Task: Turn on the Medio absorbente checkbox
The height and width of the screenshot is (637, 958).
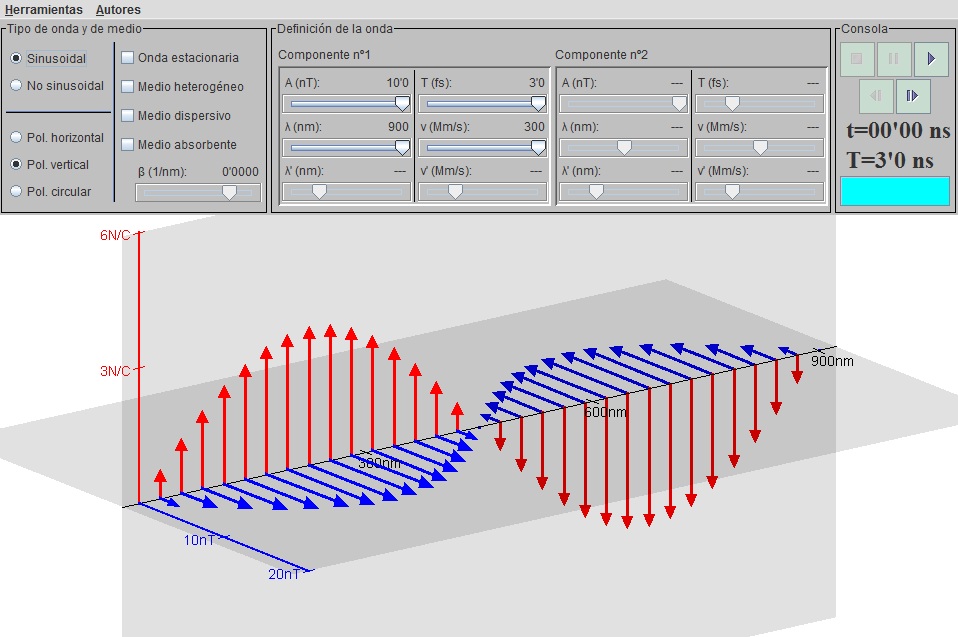Action: [x=128, y=145]
